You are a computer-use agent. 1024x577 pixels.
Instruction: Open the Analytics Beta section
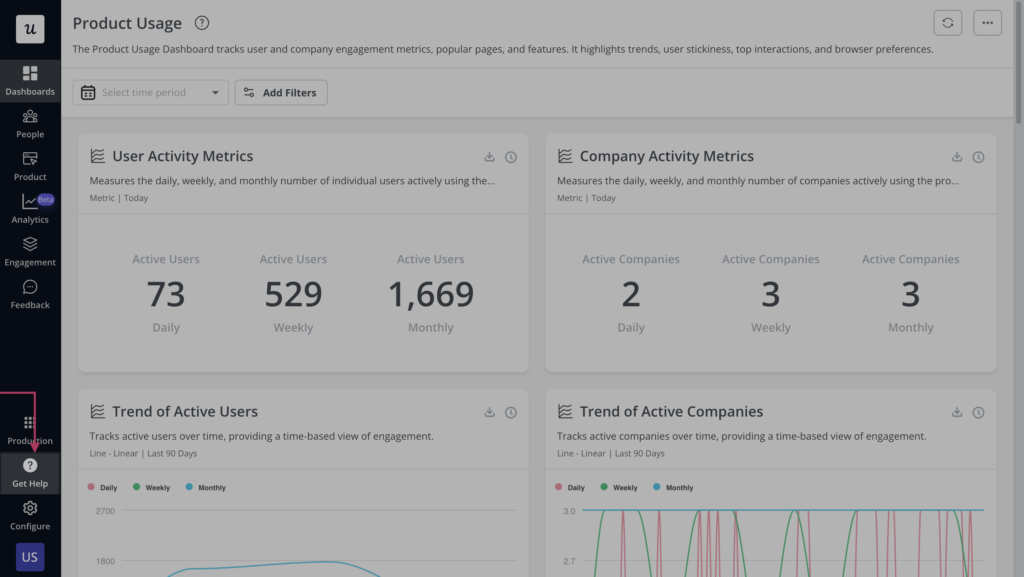click(30, 207)
